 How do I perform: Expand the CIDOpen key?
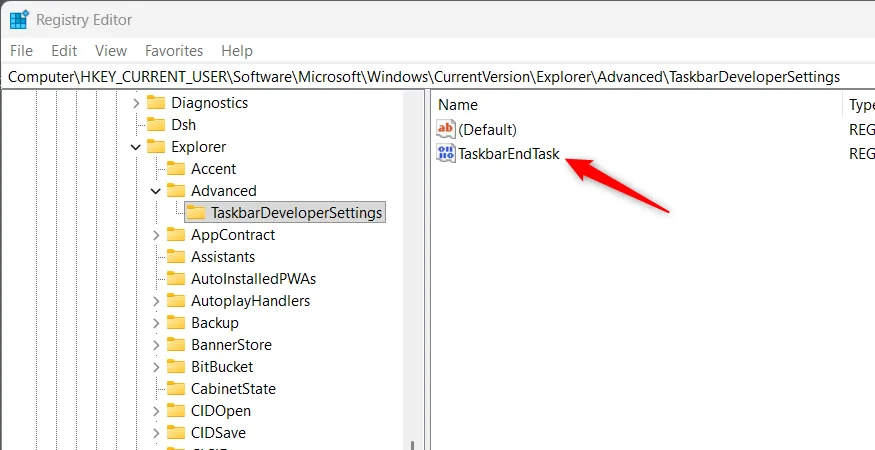click(x=156, y=411)
